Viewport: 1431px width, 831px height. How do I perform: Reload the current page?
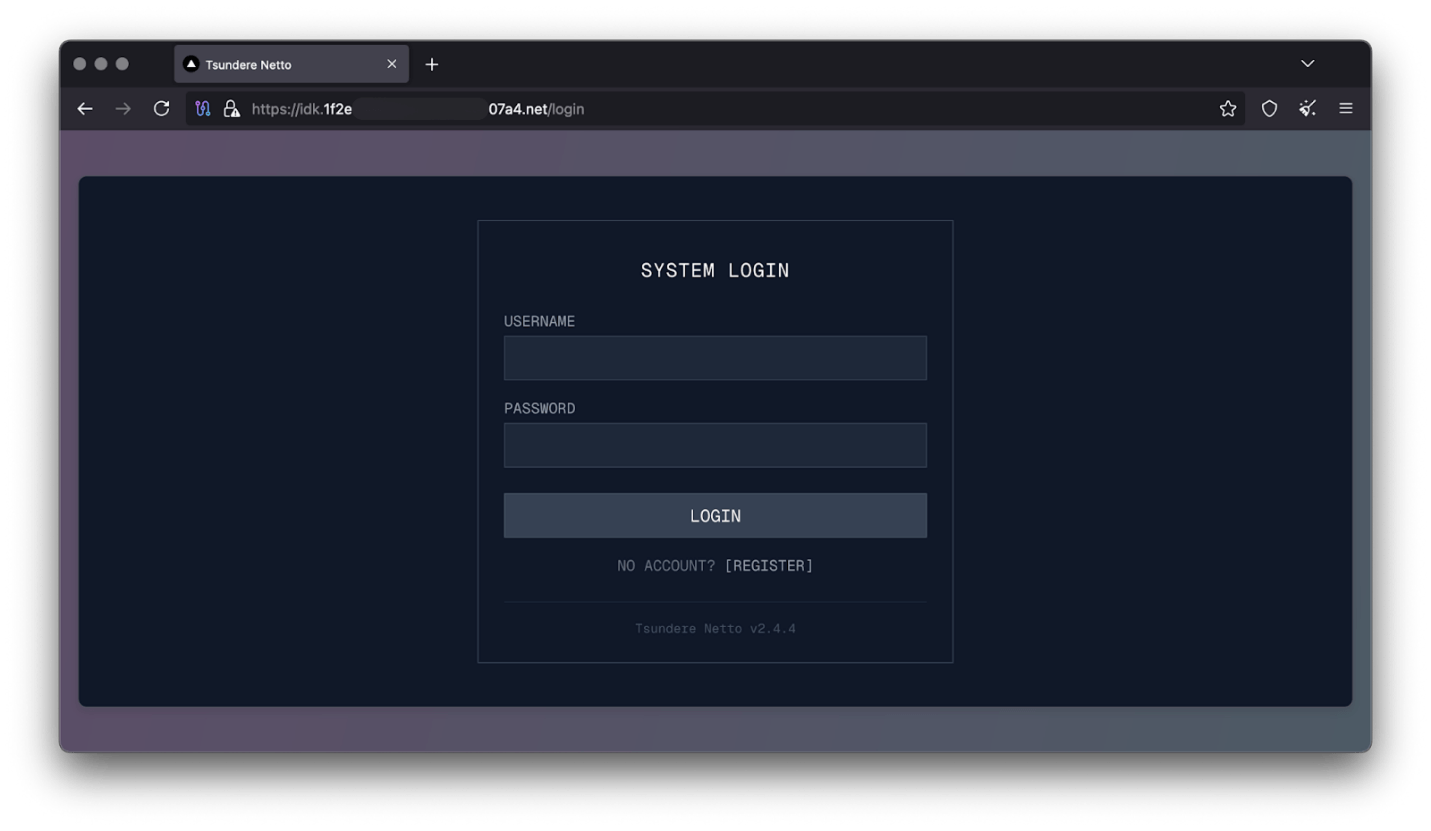[x=162, y=108]
